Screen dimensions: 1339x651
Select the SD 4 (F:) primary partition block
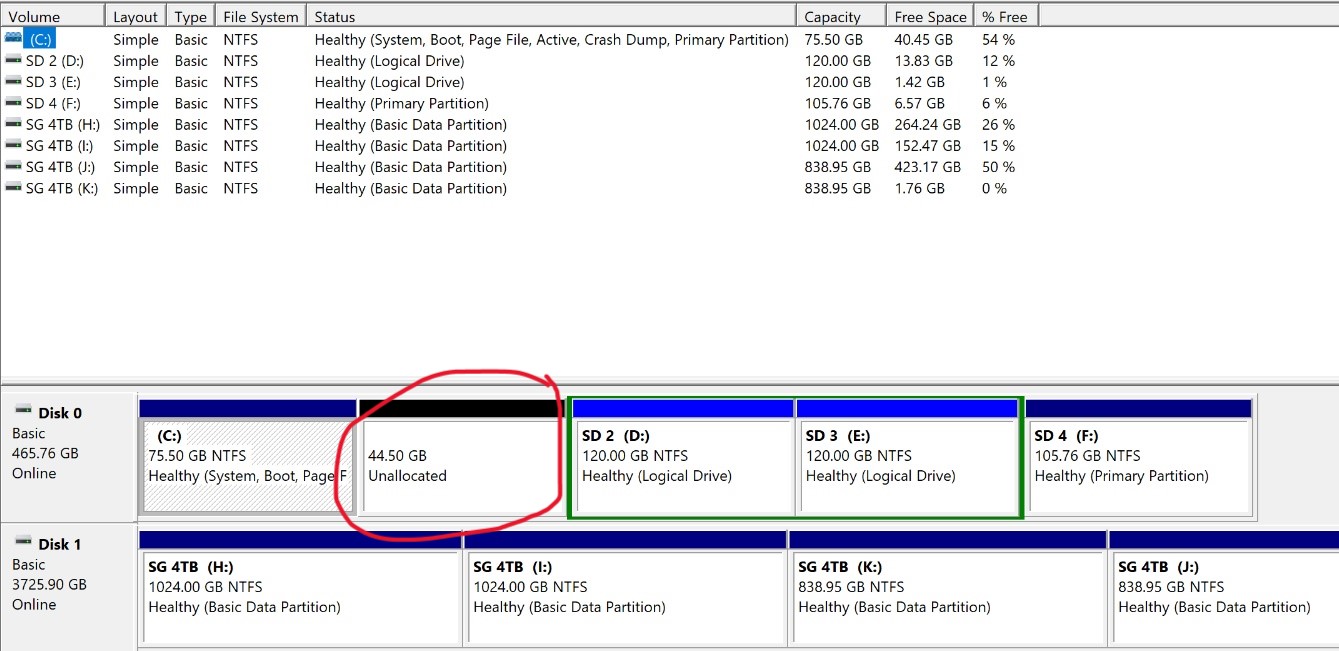(1139, 465)
